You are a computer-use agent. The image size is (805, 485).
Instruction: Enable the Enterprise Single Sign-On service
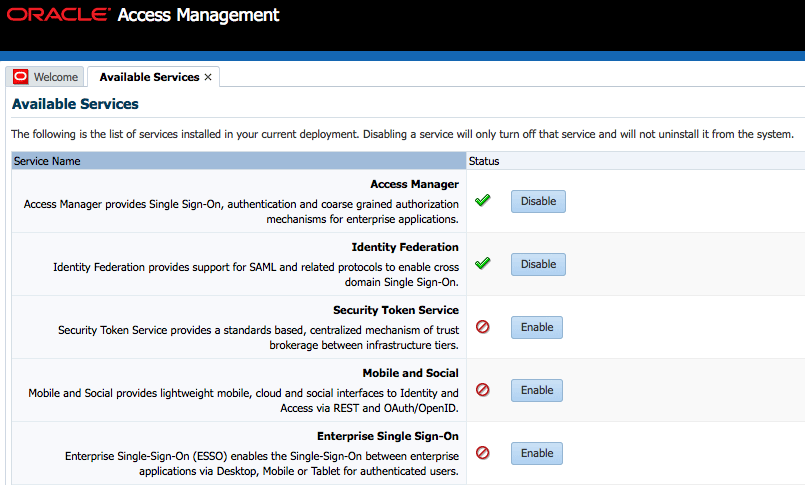point(536,454)
